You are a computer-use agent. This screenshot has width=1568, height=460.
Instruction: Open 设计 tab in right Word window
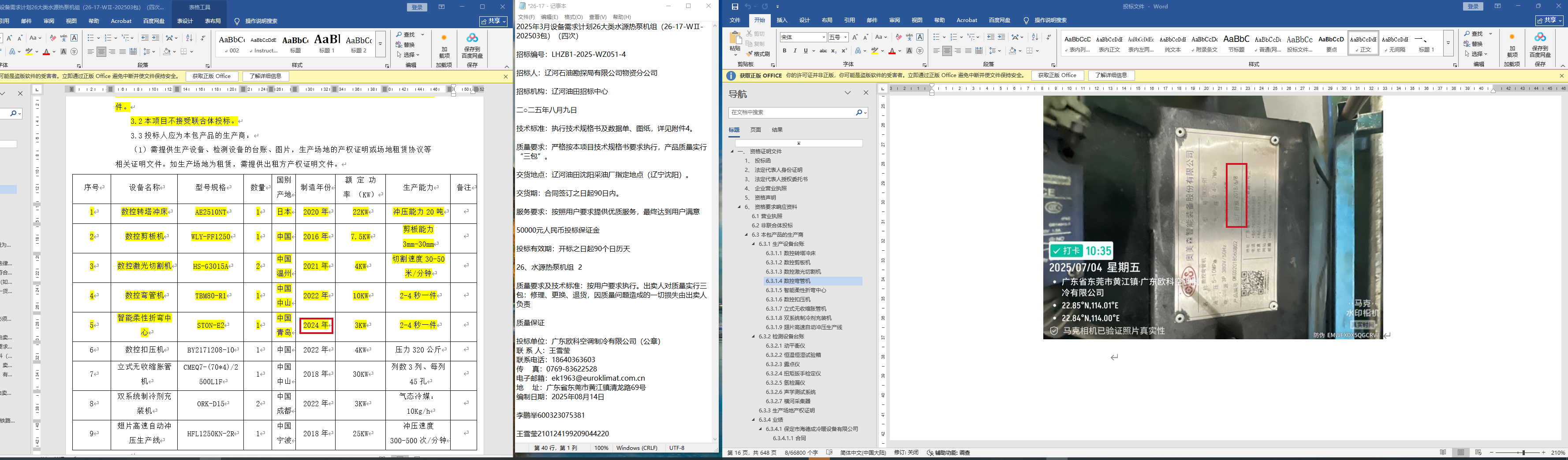[805, 21]
